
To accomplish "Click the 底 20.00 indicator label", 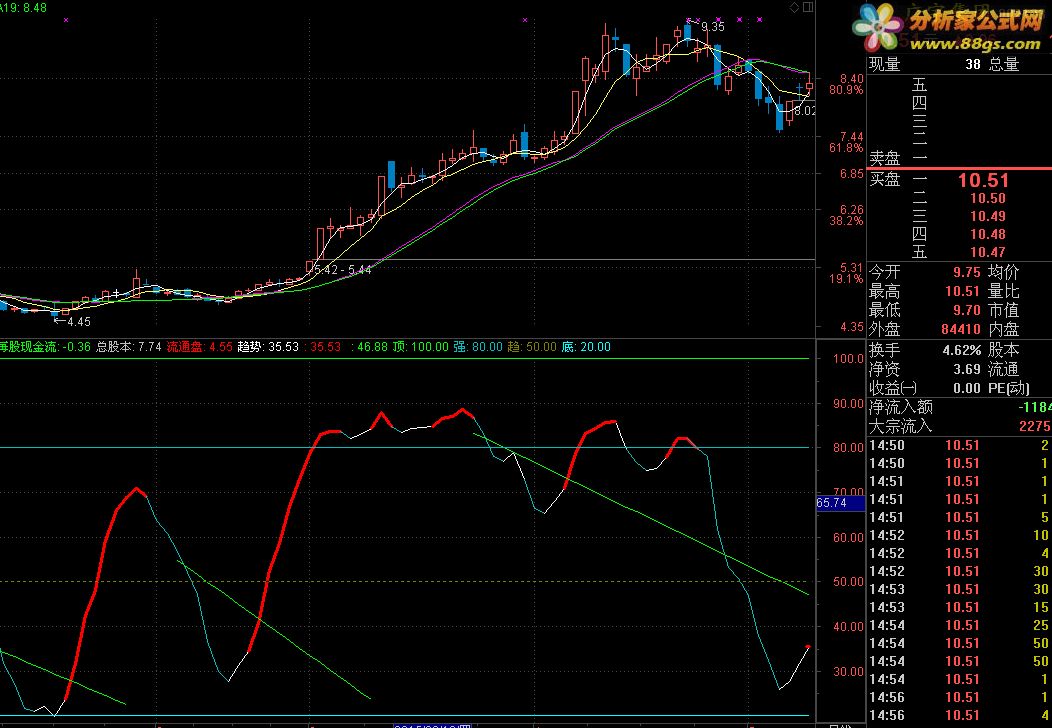I will point(586,347).
